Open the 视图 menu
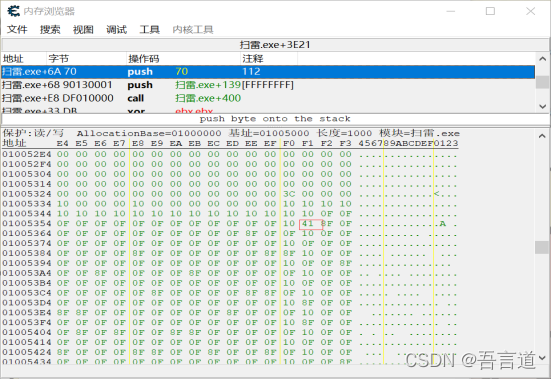This screenshot has height=379, width=551. (83, 30)
